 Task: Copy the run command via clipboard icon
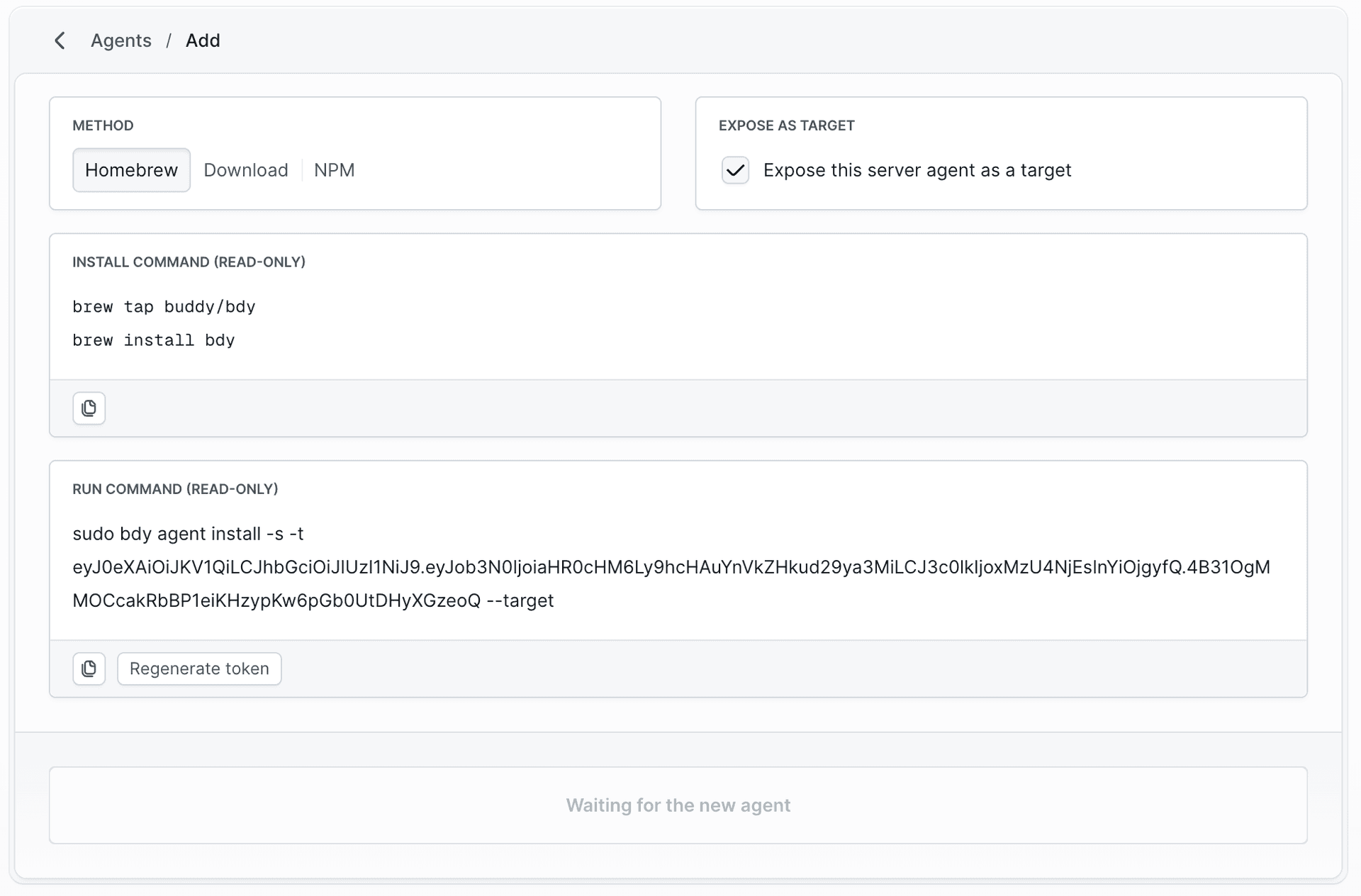pos(89,668)
